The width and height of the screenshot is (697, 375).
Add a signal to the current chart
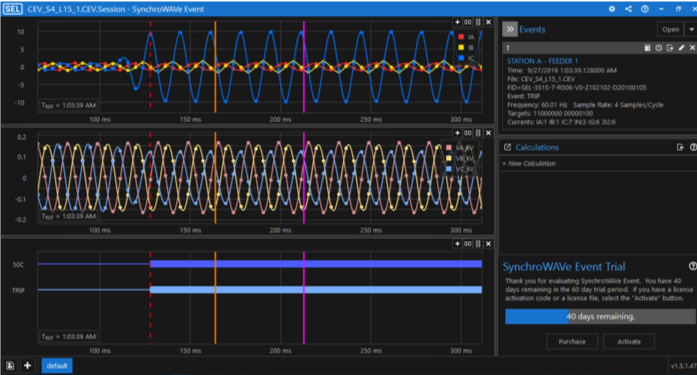pyautogui.click(x=457, y=22)
